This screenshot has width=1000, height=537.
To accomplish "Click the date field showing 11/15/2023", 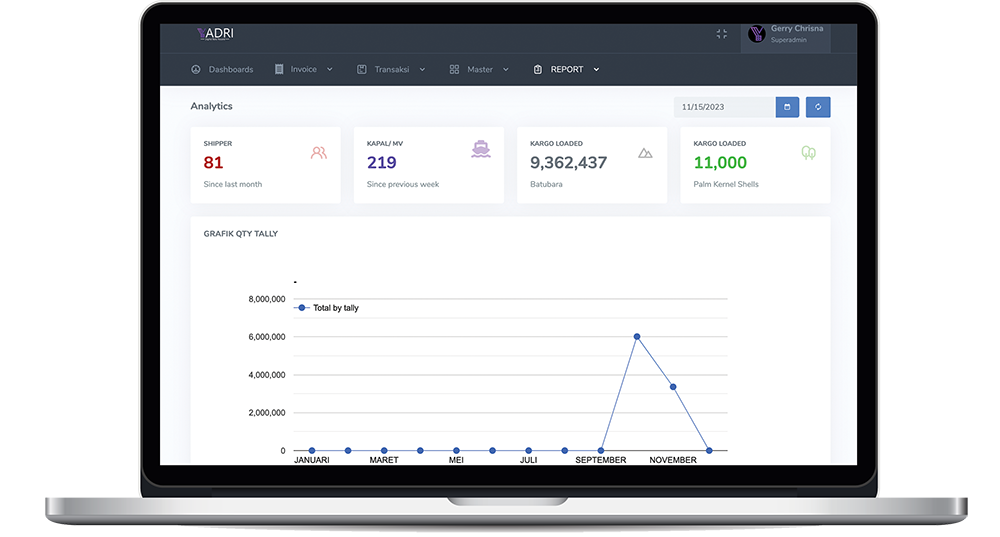I will pyautogui.click(x=723, y=107).
